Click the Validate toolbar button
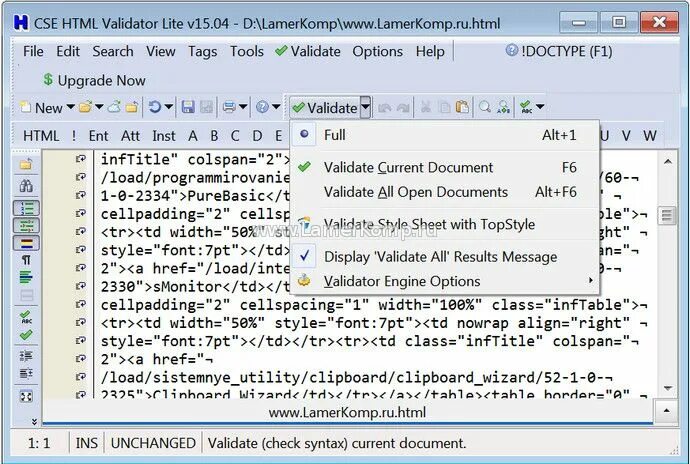This screenshot has height=464, width=690. pos(325,107)
